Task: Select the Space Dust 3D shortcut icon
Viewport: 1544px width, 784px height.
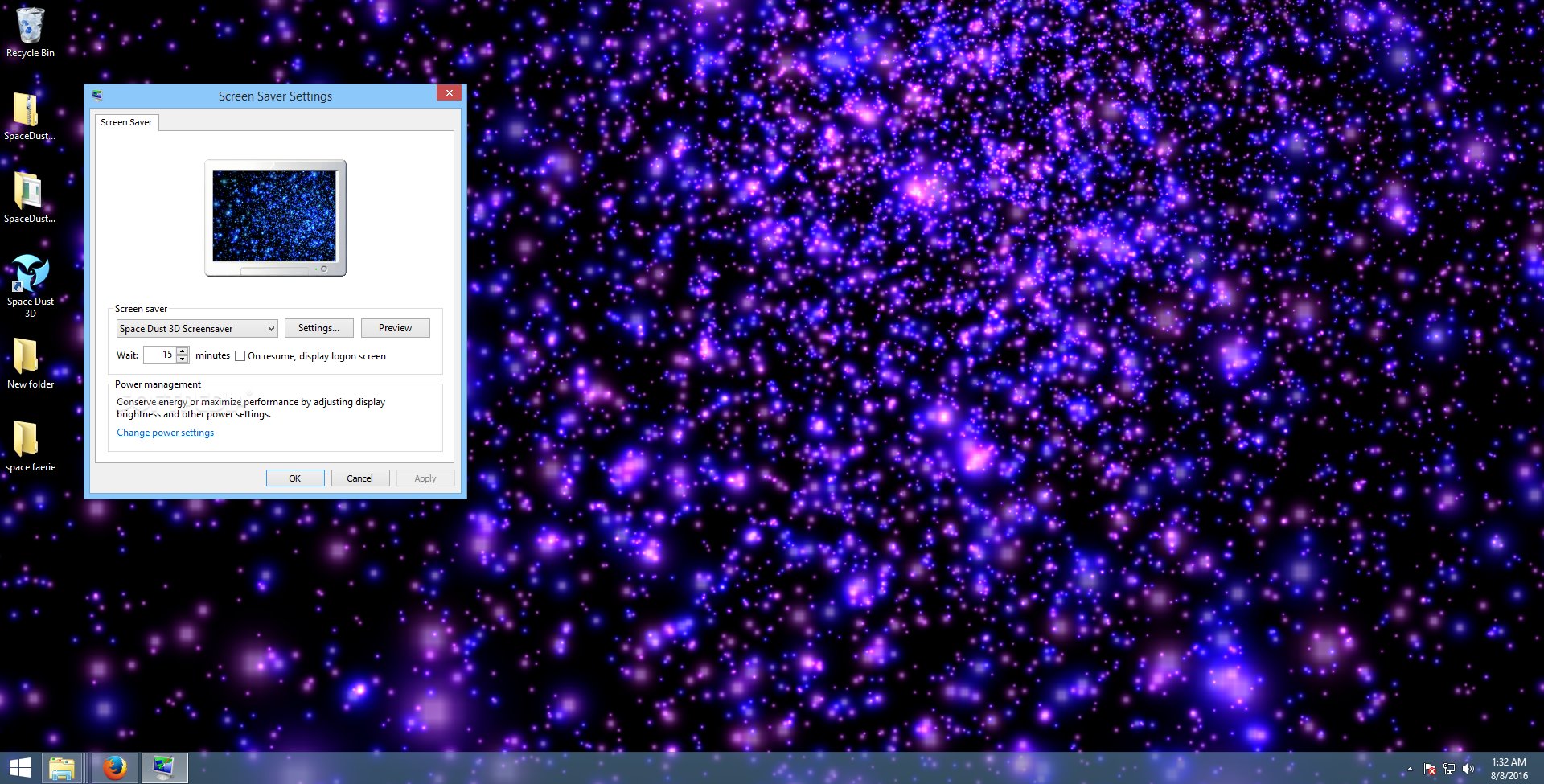Action: pyautogui.click(x=31, y=286)
